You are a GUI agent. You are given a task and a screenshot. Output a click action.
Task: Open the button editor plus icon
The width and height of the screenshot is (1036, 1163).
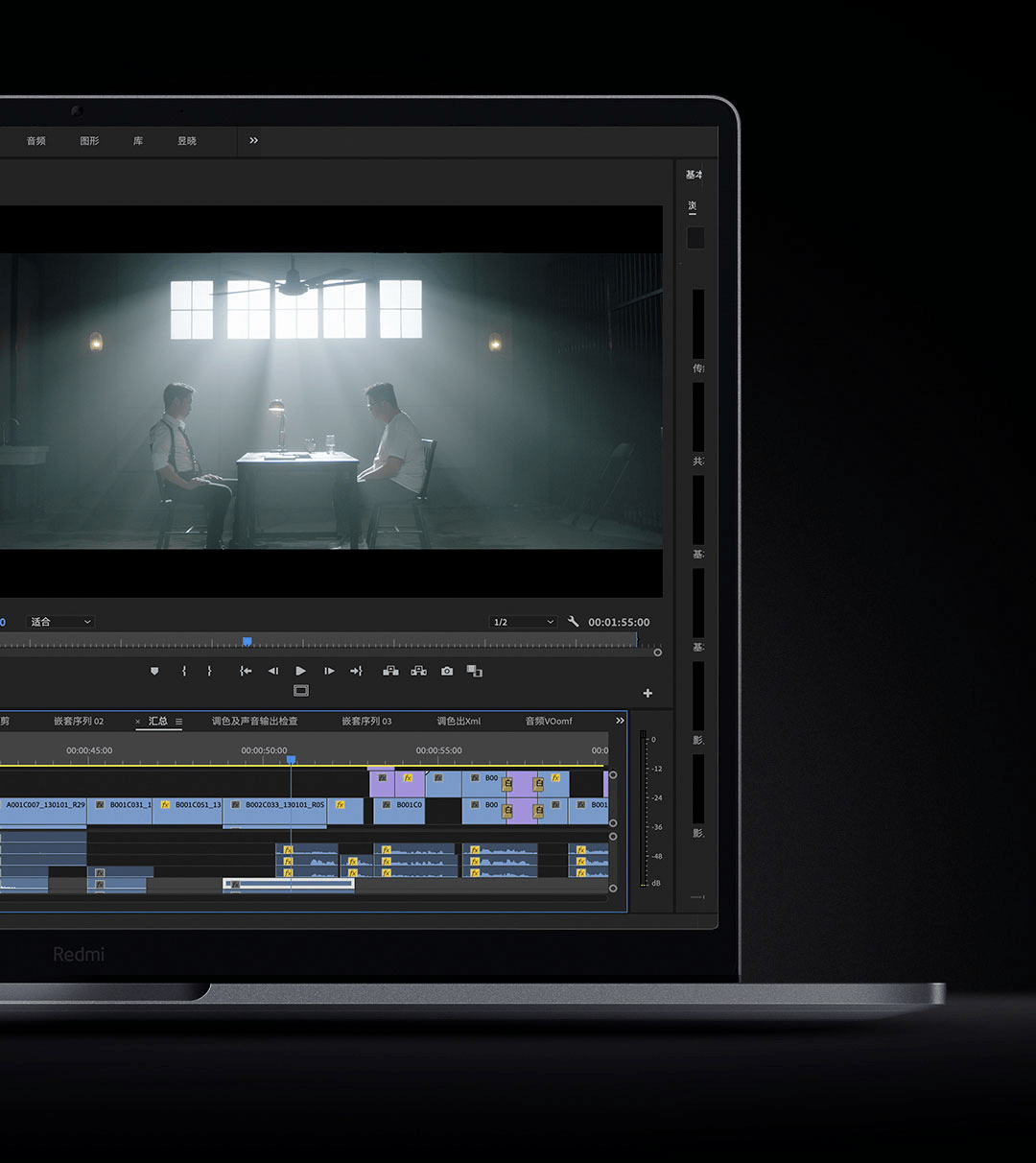[x=647, y=693]
